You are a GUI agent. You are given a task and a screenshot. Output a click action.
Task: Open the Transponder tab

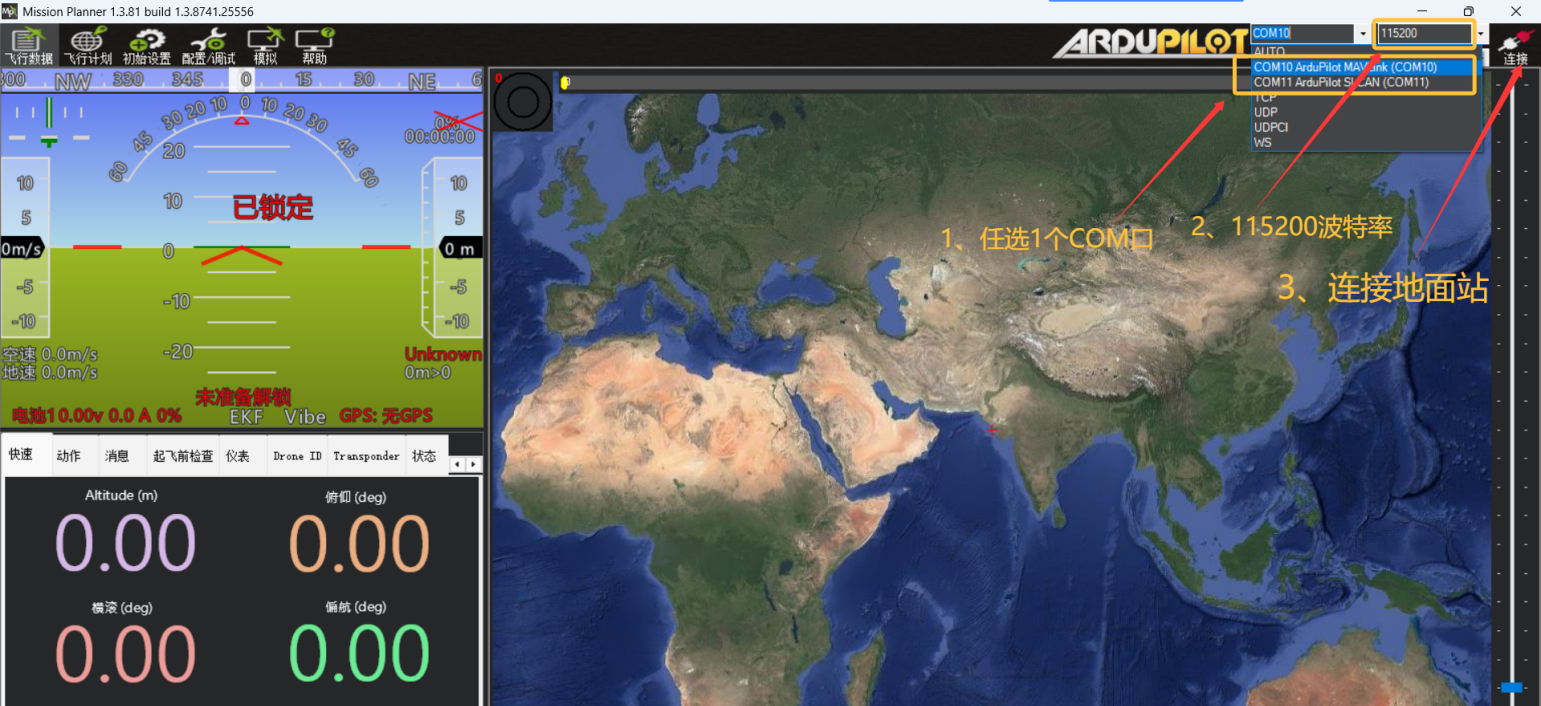[x=366, y=456]
